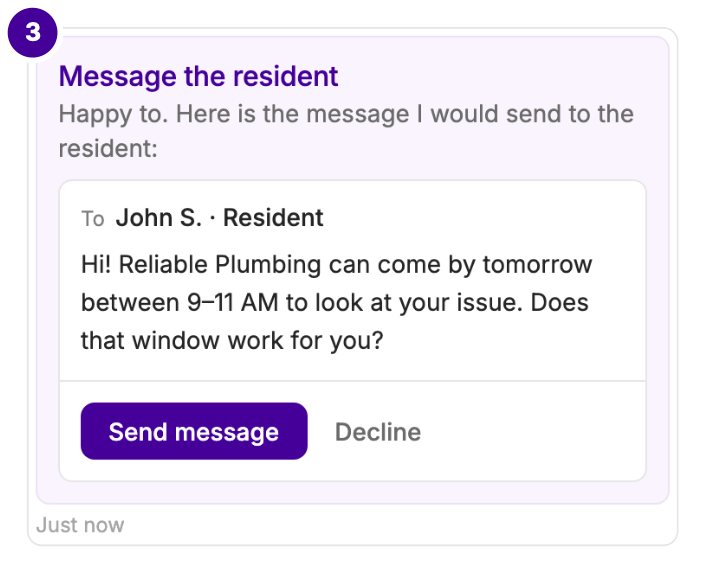Select recipient name John S.
Image resolution: width=701 pixels, height=561 pixels.
159,218
